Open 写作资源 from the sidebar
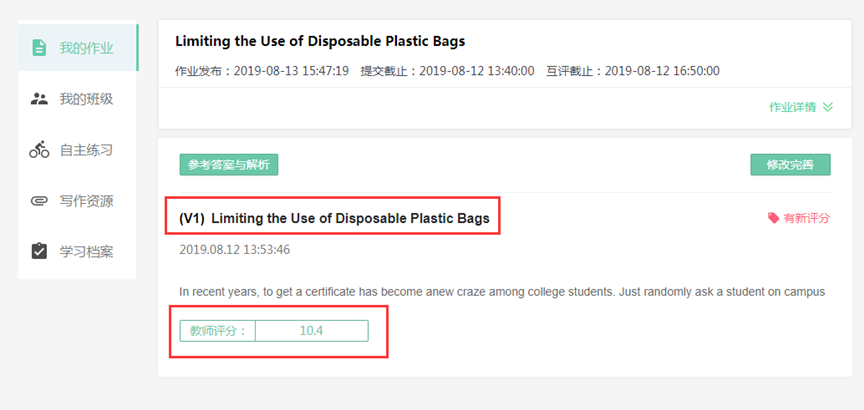Screen dimensions: 864x410 [86, 201]
